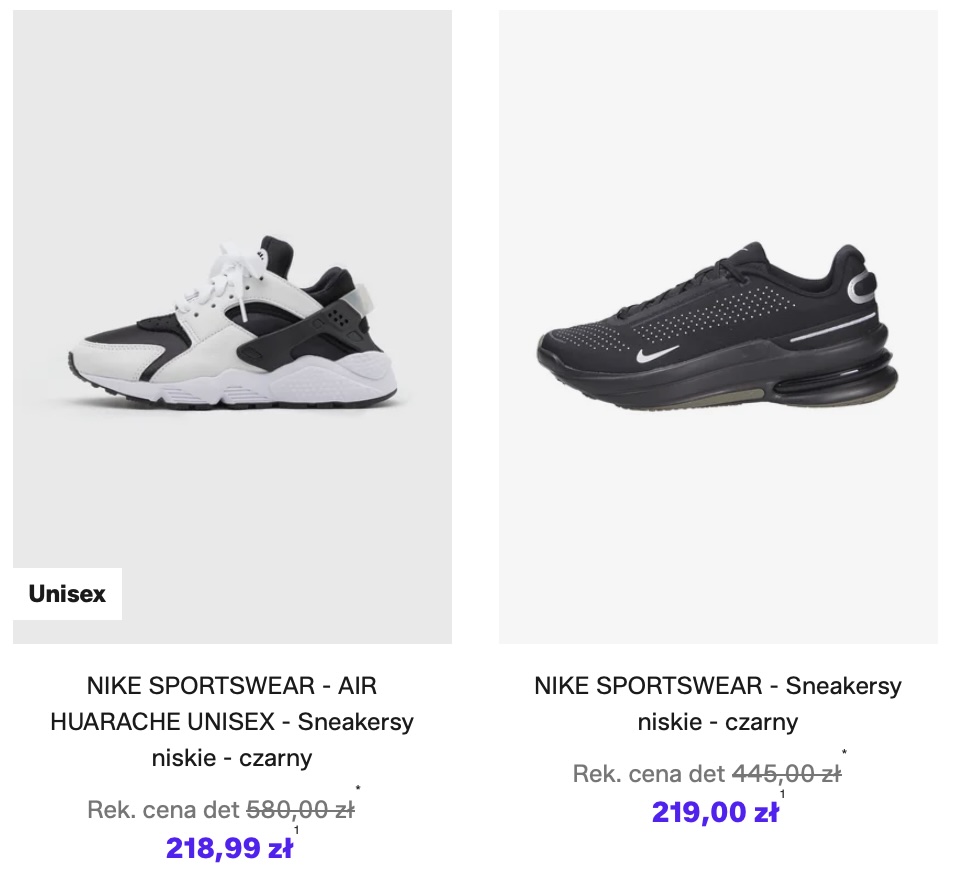The width and height of the screenshot is (954, 882).
Task: Click the white swoosh on the black sneaker
Action: [657, 353]
